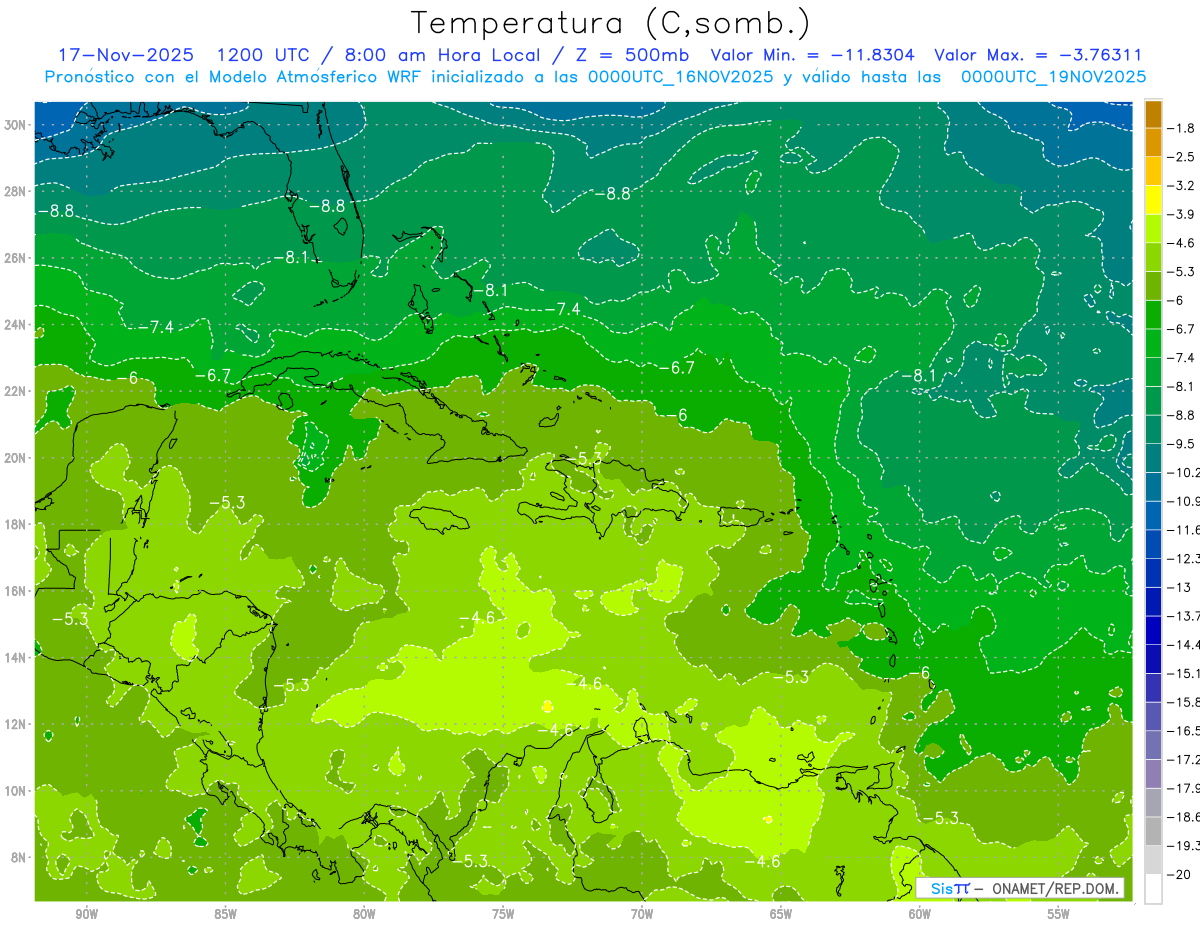This screenshot has width=1200, height=927.
Task: Click the title "Temperatura (C,somb.)"
Action: [x=611, y=23]
